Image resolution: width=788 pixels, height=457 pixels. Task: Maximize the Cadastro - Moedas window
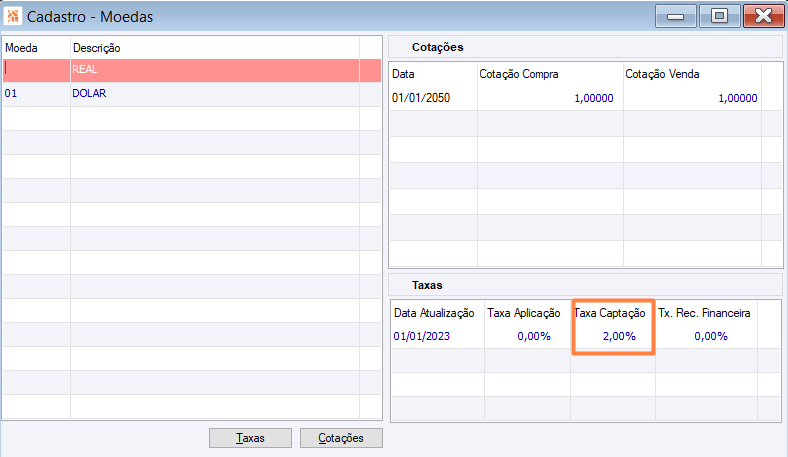719,16
